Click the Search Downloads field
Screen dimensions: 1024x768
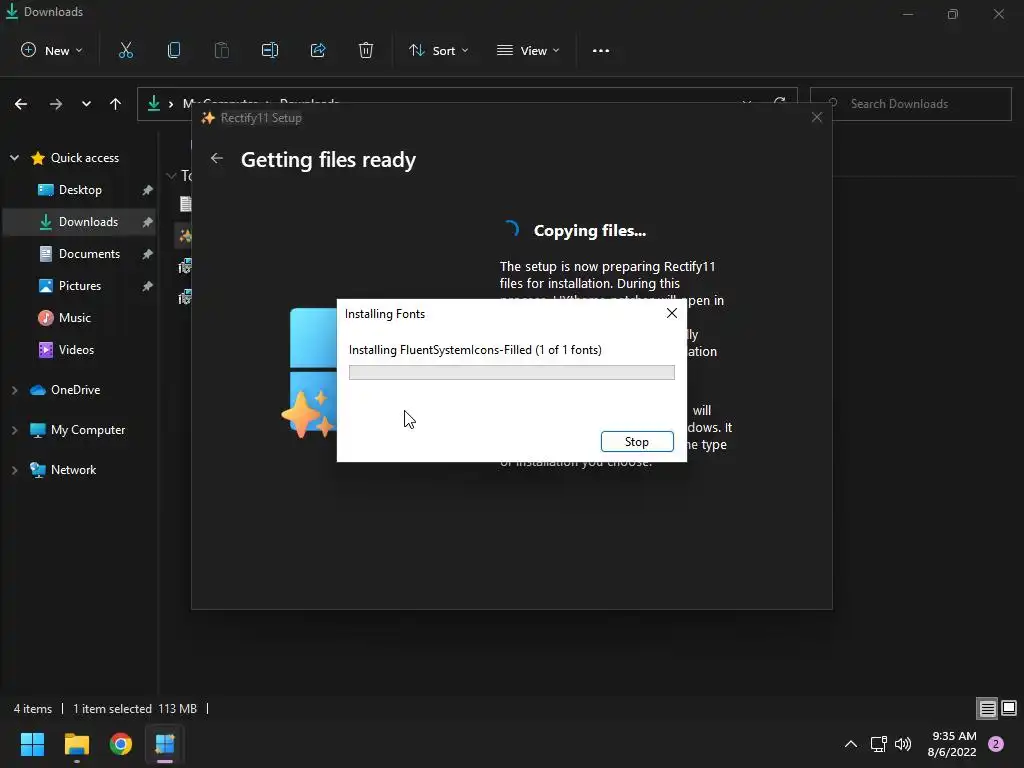click(x=910, y=104)
